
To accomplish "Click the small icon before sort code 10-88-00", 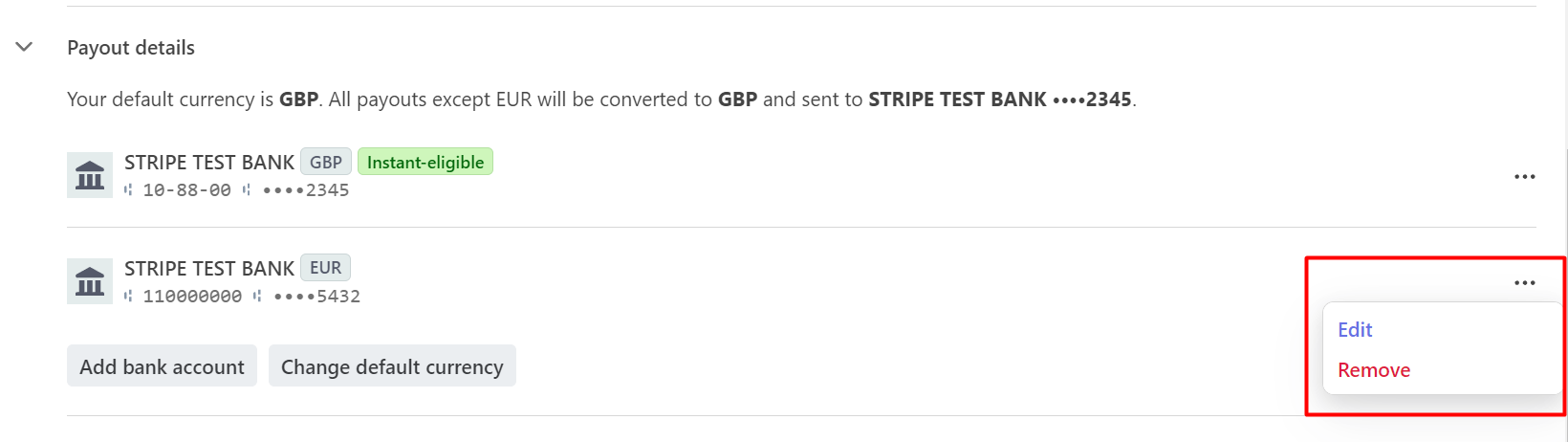I will tap(129, 190).
